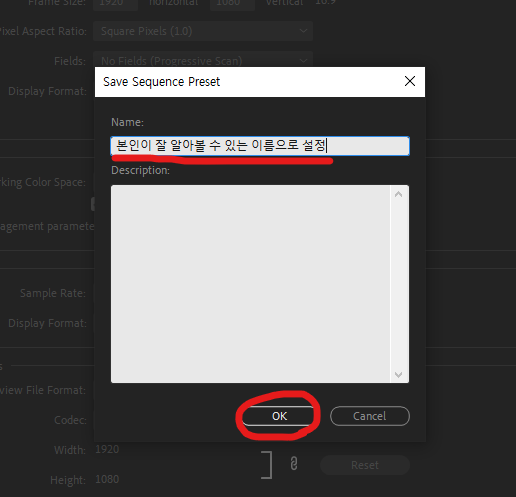The height and width of the screenshot is (497, 516).
Task: Toggle the link icon for width and height
Action: tap(294, 464)
